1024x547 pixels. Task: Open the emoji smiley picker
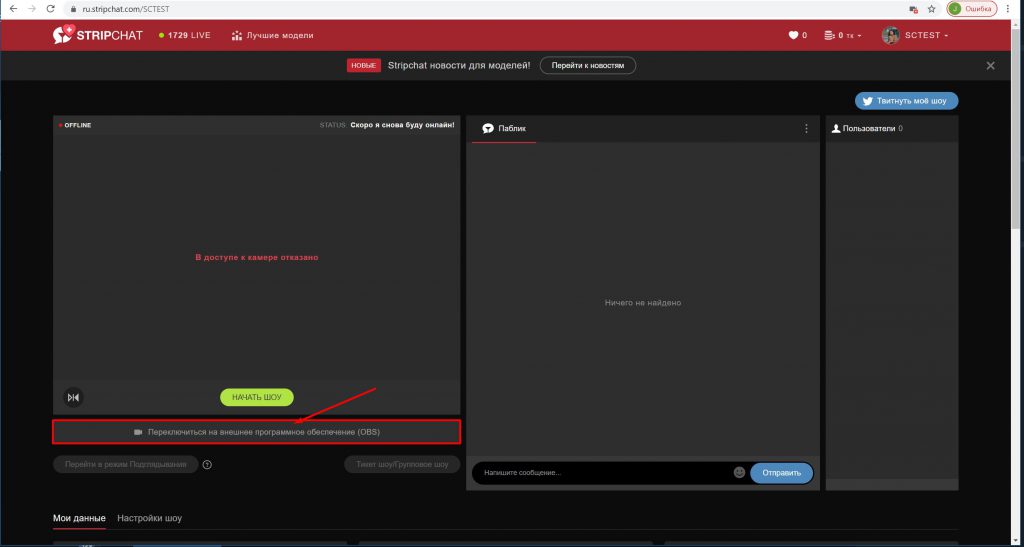tap(739, 472)
